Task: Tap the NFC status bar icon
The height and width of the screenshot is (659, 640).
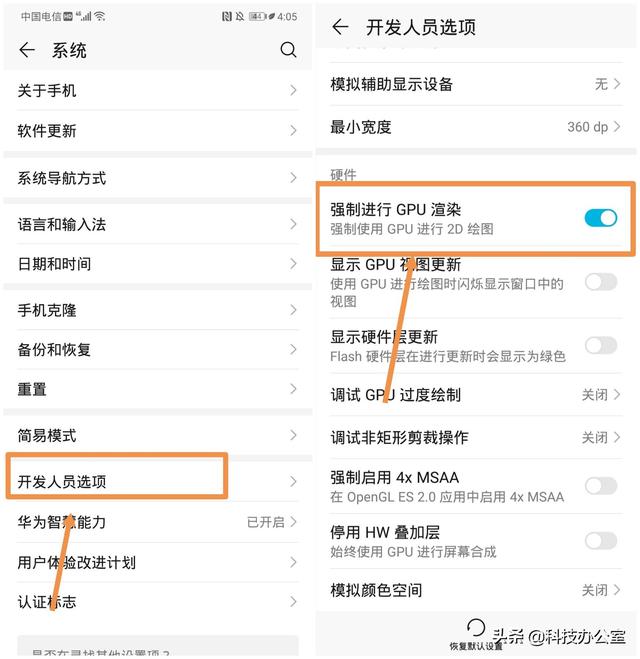Action: 227,16
